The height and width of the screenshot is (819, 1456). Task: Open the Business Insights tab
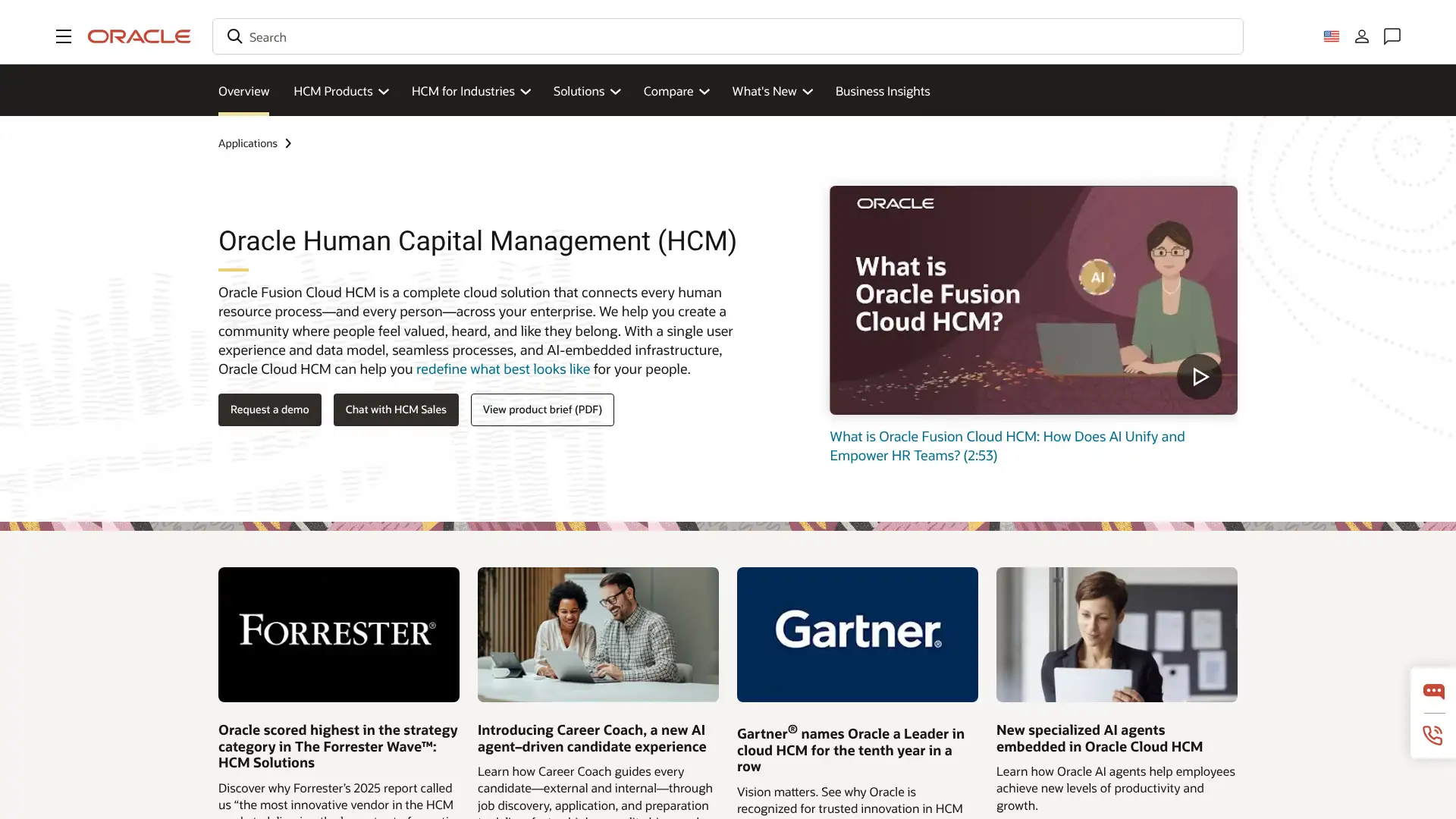point(882,91)
